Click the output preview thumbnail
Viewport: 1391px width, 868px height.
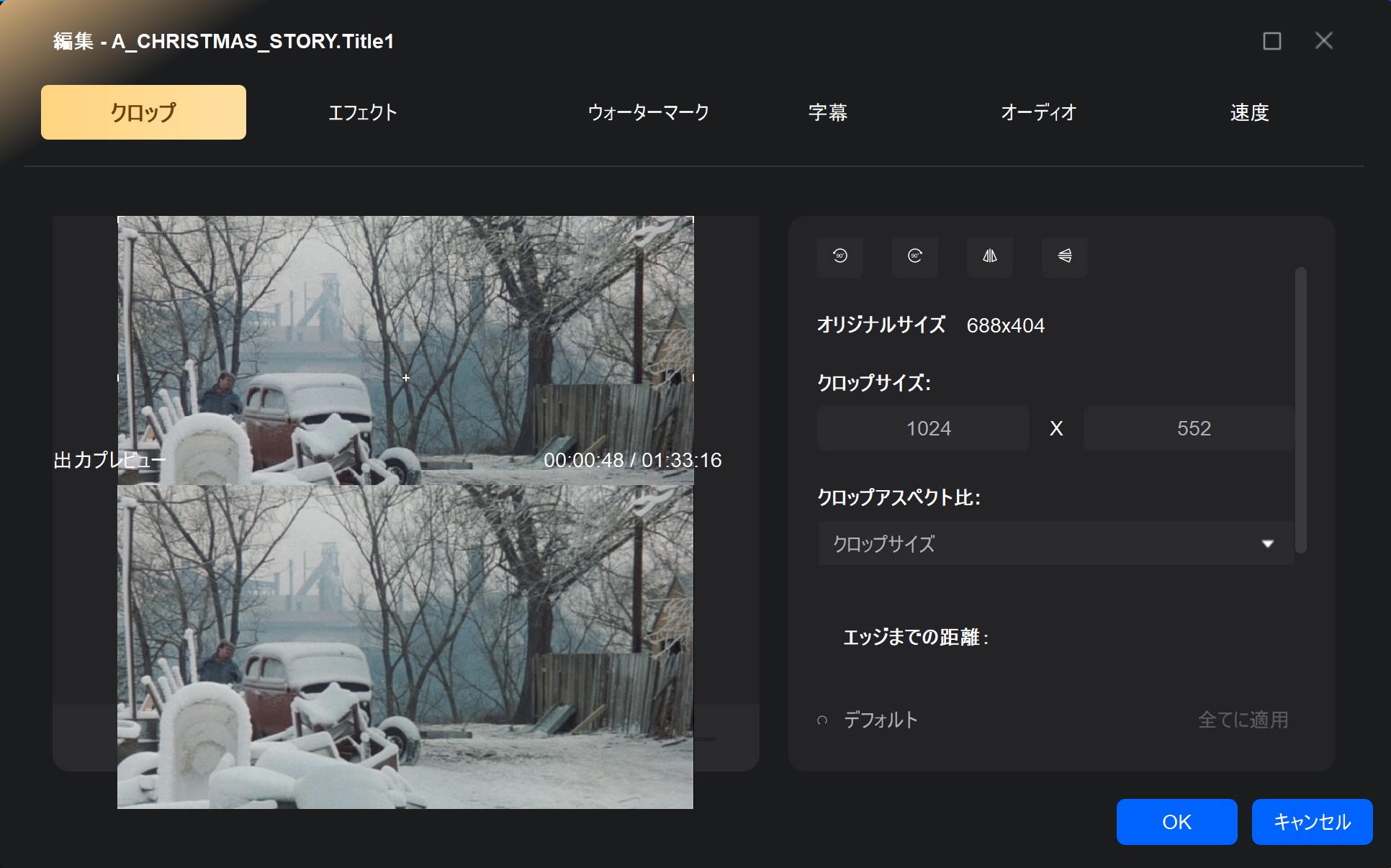coord(405,646)
